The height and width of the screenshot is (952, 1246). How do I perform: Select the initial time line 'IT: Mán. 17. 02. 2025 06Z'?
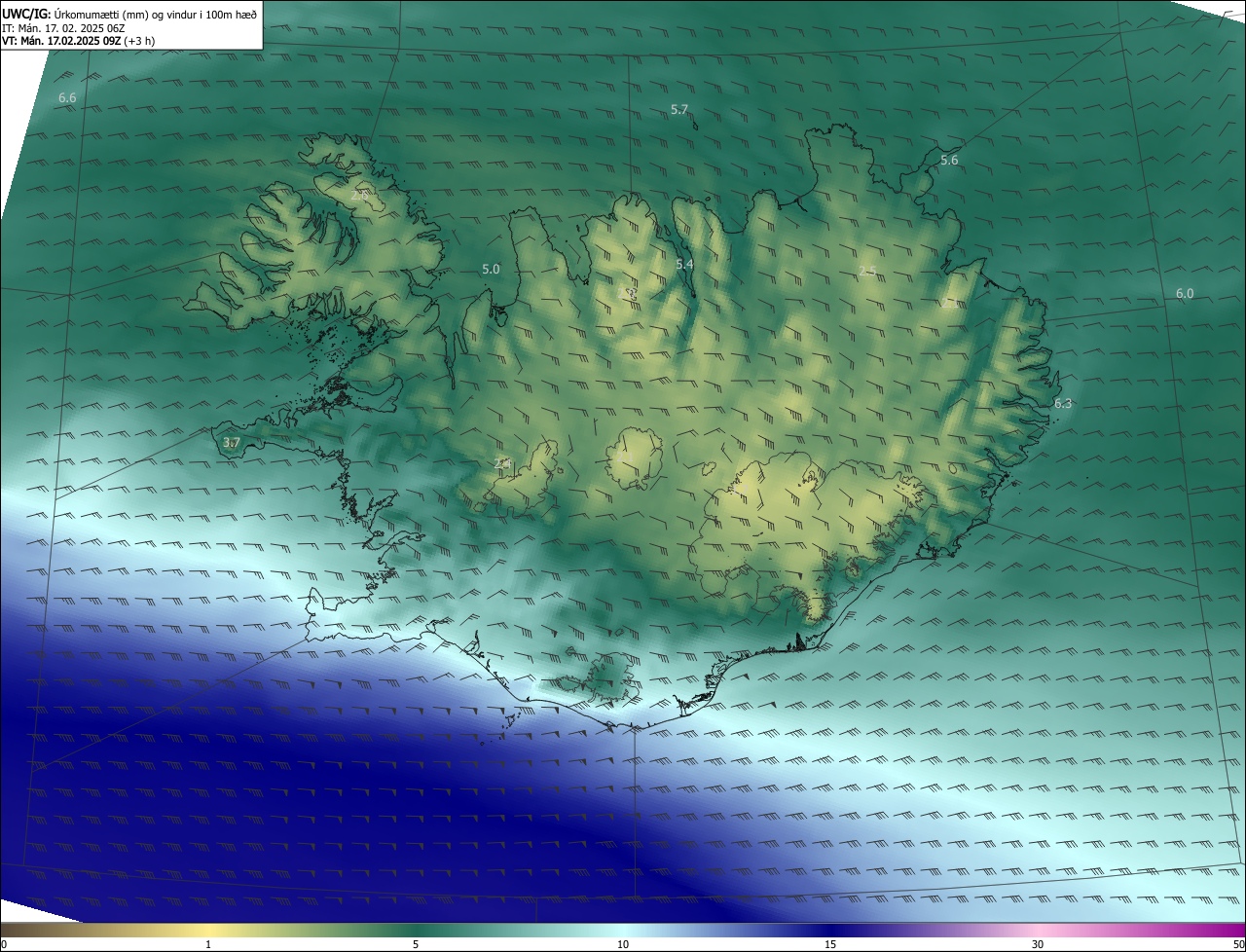63,28
